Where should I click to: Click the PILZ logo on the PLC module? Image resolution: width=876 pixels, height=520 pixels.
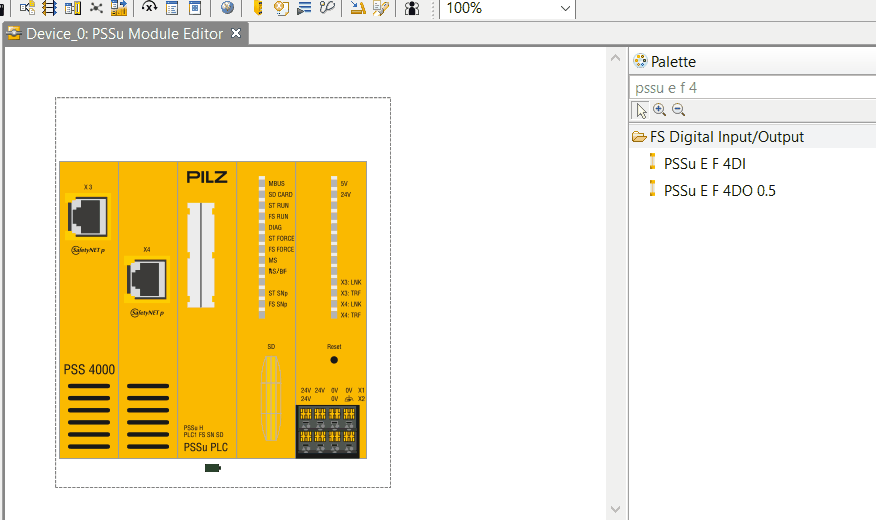coord(207,177)
